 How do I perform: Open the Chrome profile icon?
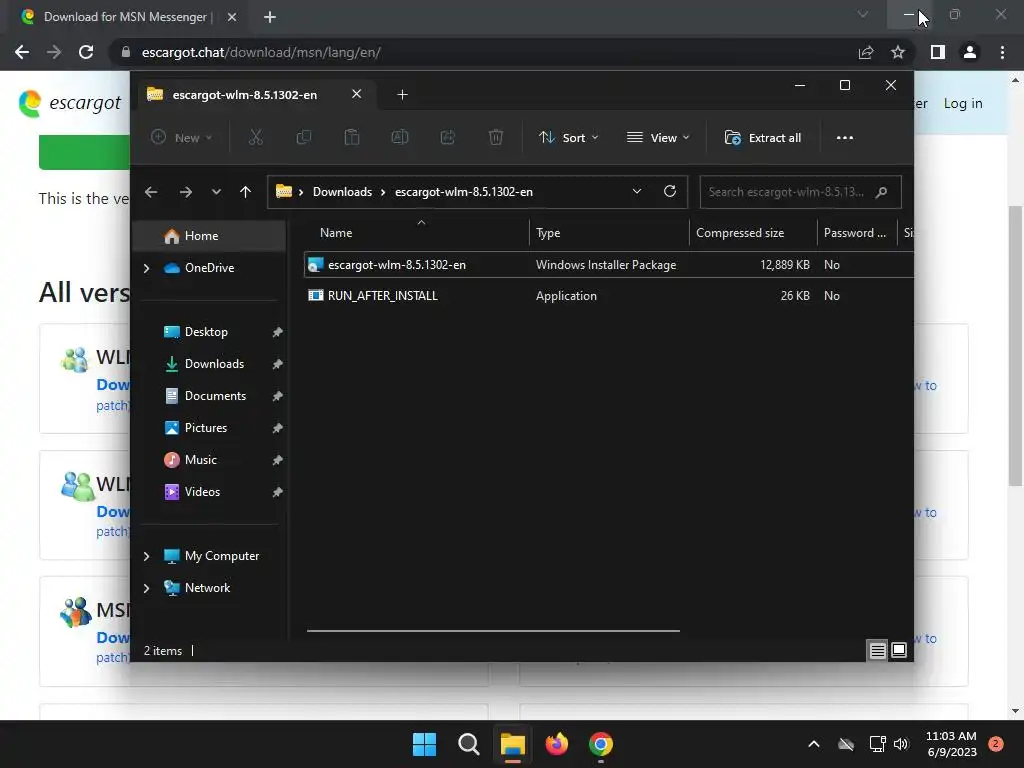(x=970, y=52)
